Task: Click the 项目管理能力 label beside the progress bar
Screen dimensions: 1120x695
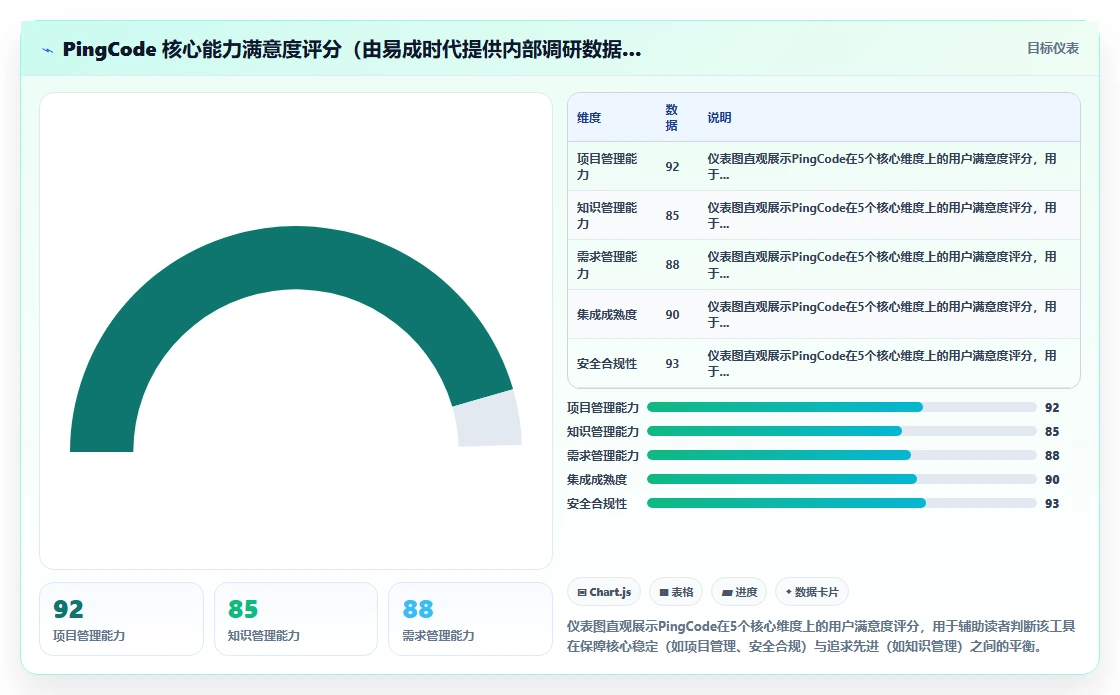Action: click(x=603, y=407)
